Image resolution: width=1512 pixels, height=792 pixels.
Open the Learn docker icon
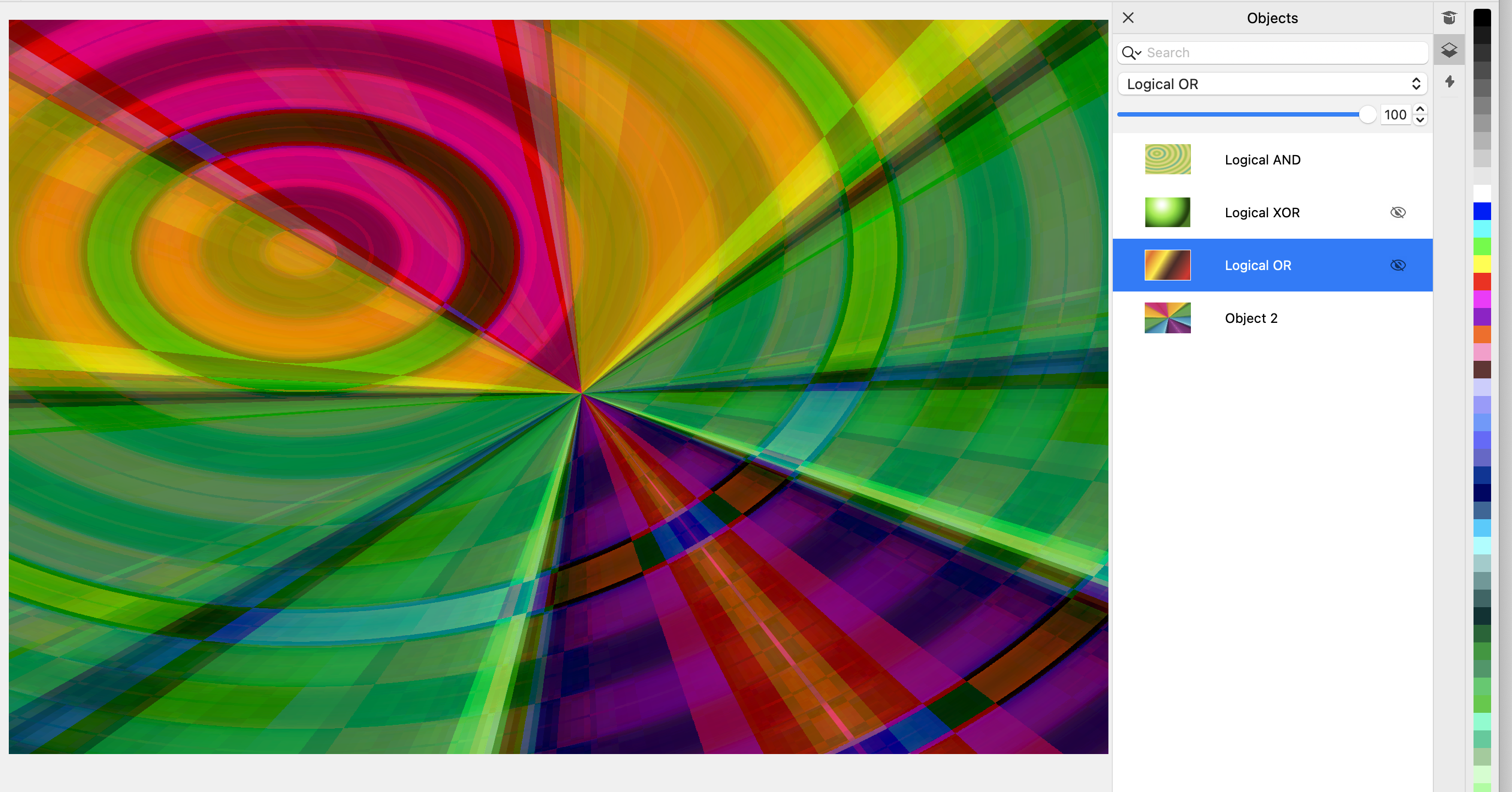[x=1449, y=18]
